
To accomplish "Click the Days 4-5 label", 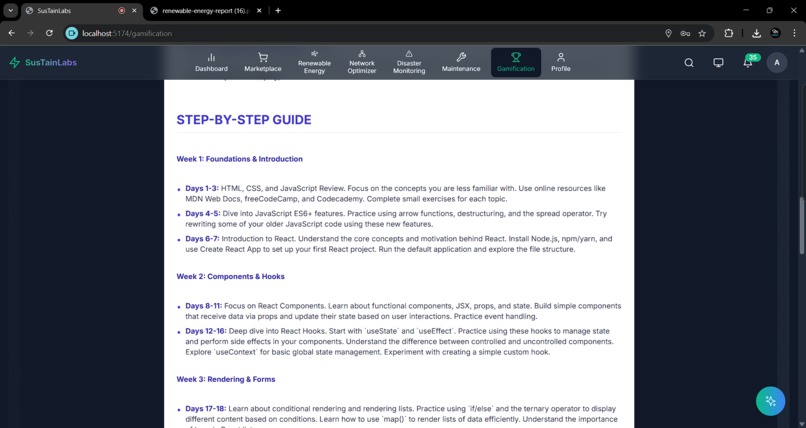I will (203, 213).
